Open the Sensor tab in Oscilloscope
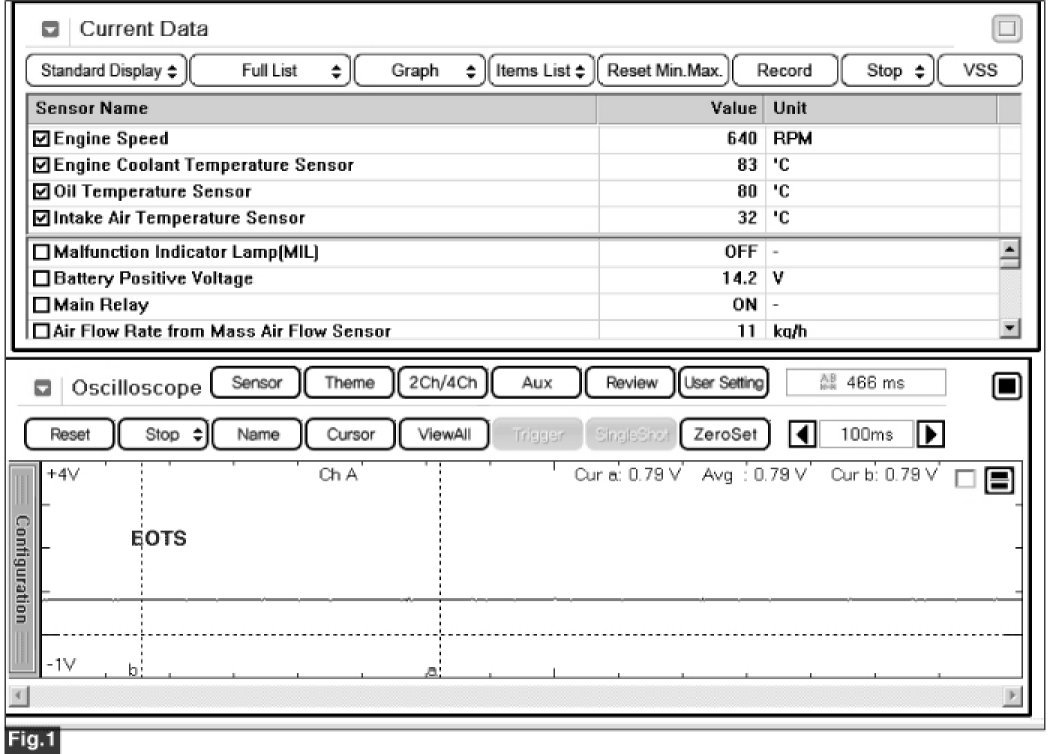The width and height of the screenshot is (1050, 754). pos(256,382)
